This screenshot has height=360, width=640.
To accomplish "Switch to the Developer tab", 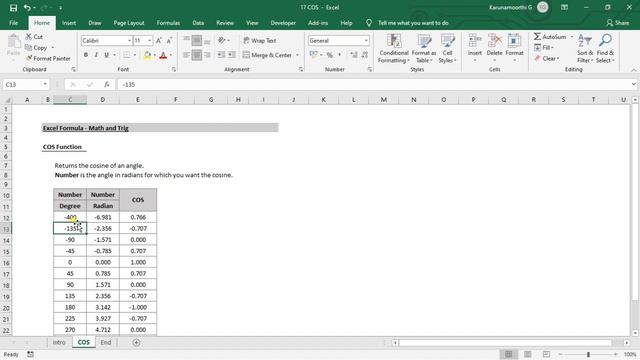I will coord(283,23).
